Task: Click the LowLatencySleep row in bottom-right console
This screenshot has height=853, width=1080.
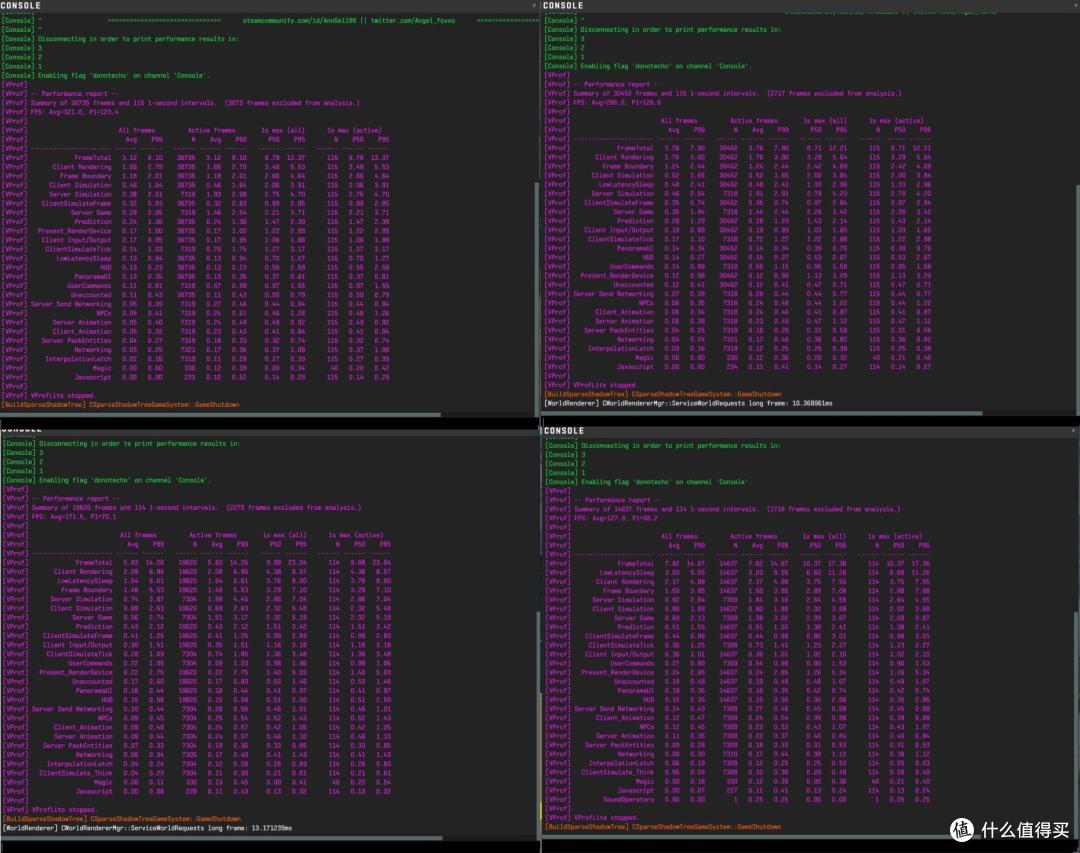Action: pos(738,573)
